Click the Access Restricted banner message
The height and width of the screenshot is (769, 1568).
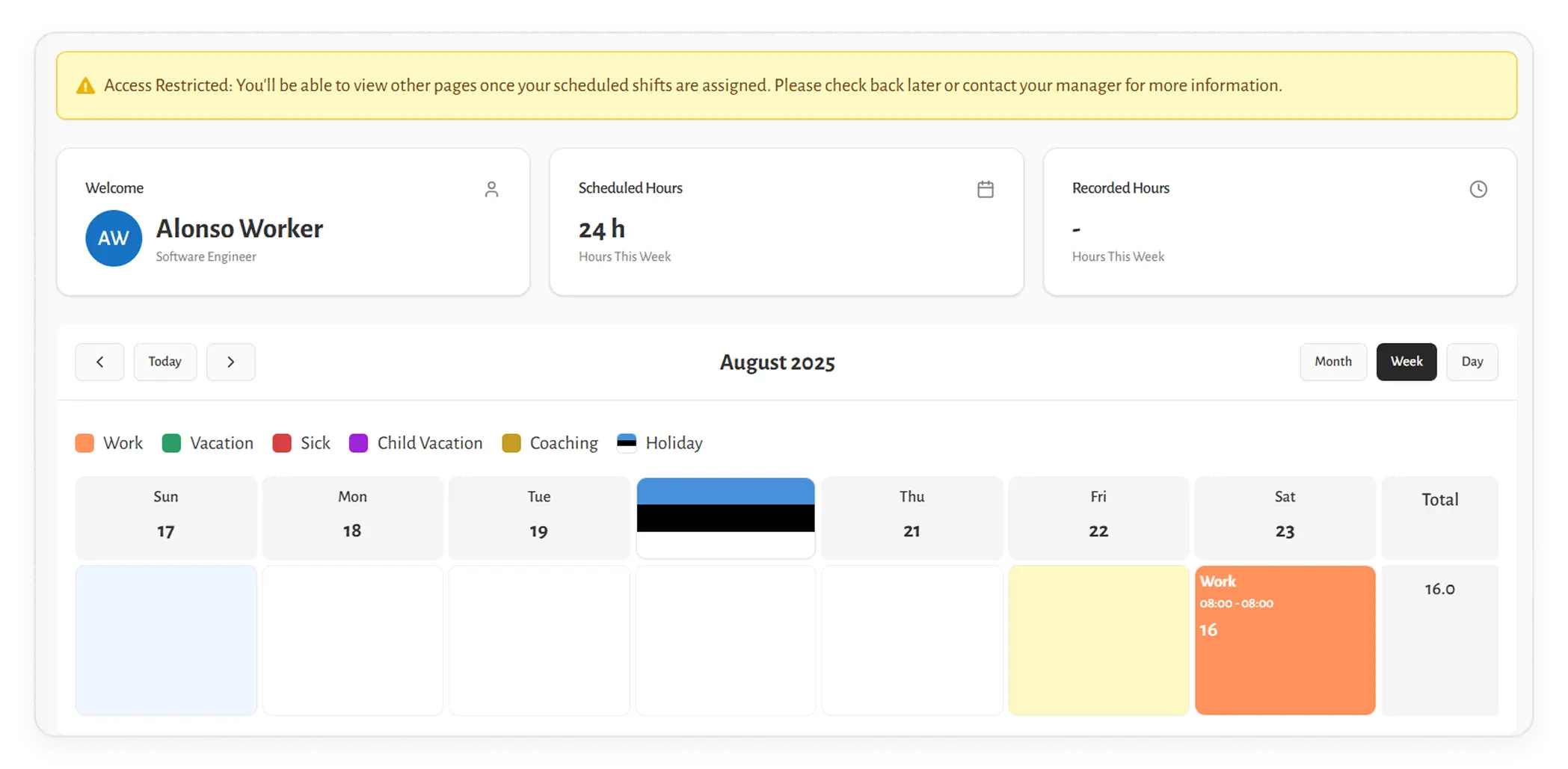point(693,86)
